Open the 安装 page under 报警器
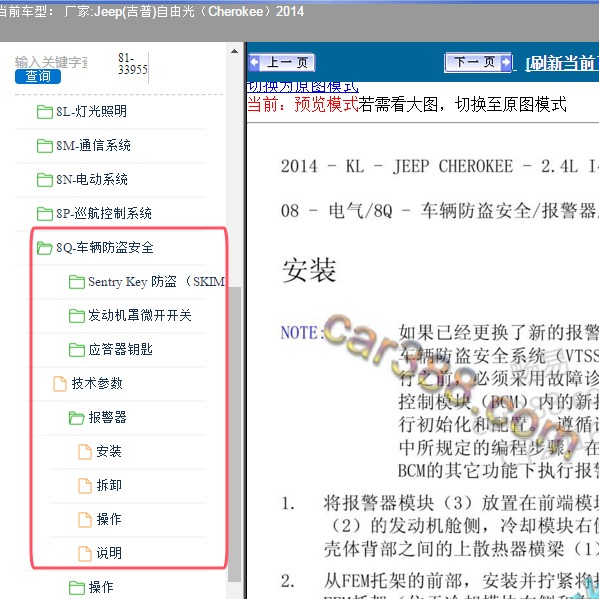Screen dimensions: 599x599 coord(109,451)
